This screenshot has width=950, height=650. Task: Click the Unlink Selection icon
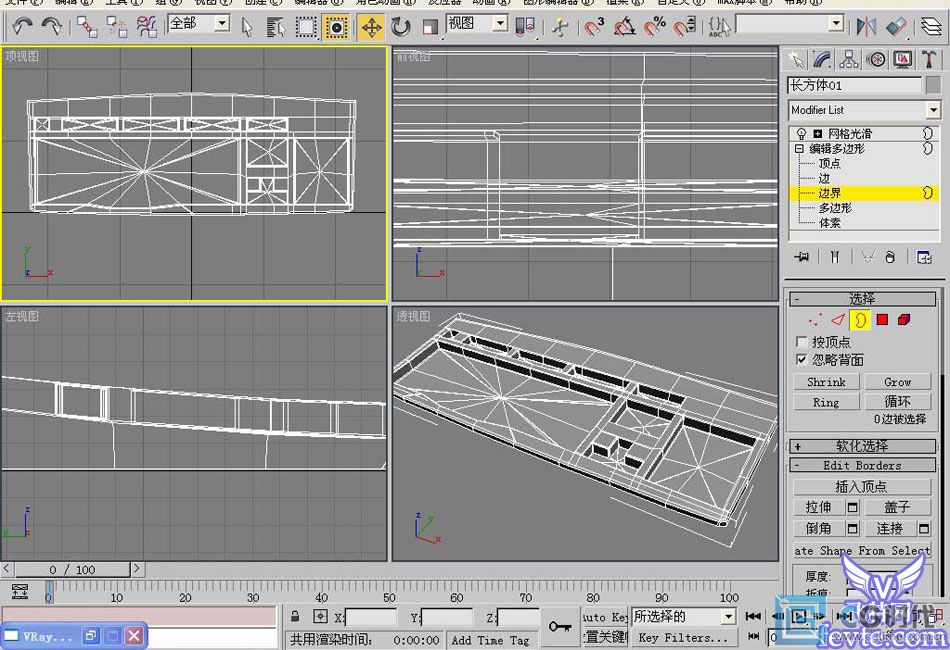coord(116,26)
